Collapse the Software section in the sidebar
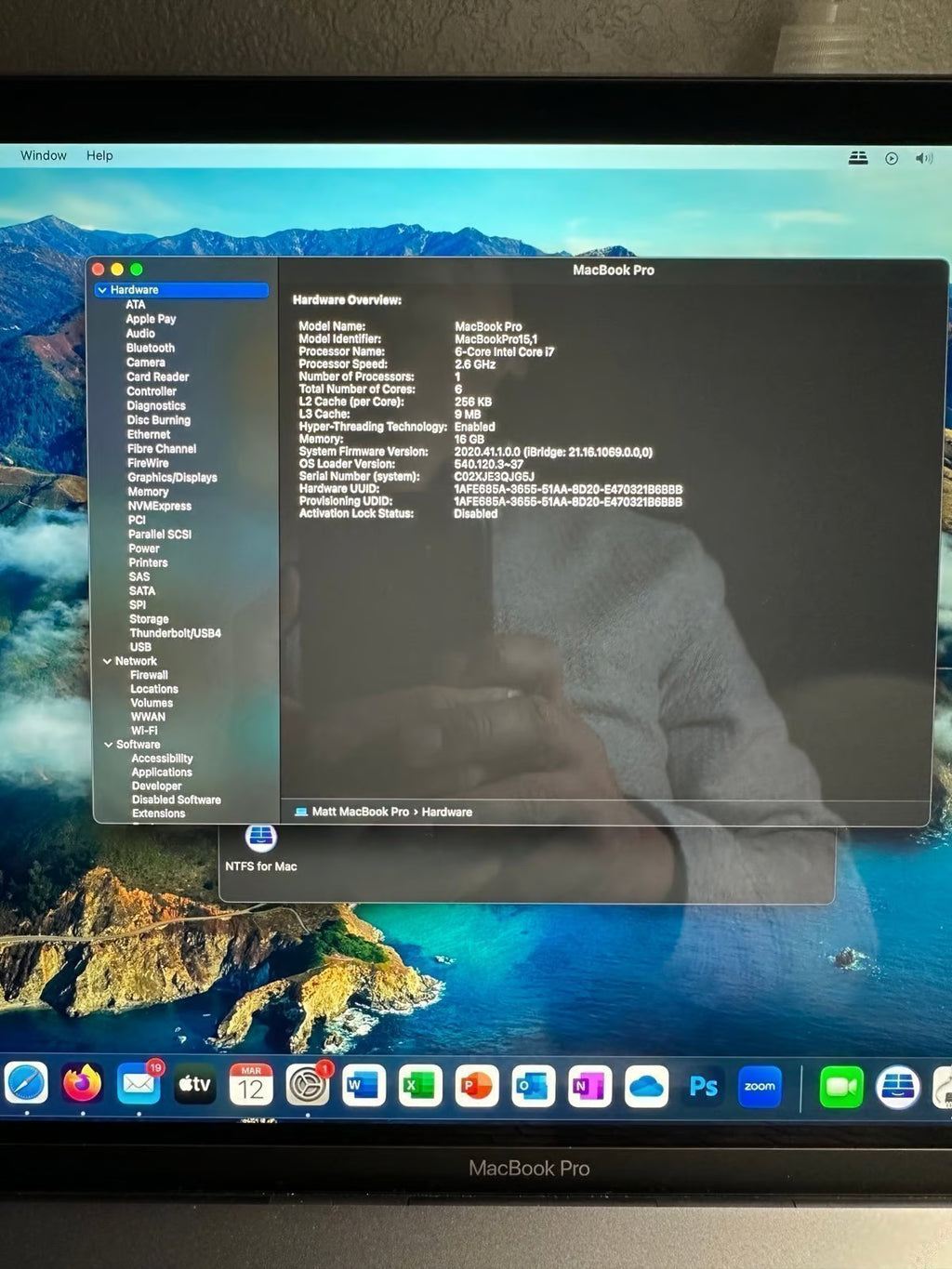This screenshot has width=952, height=1269. coord(109,744)
